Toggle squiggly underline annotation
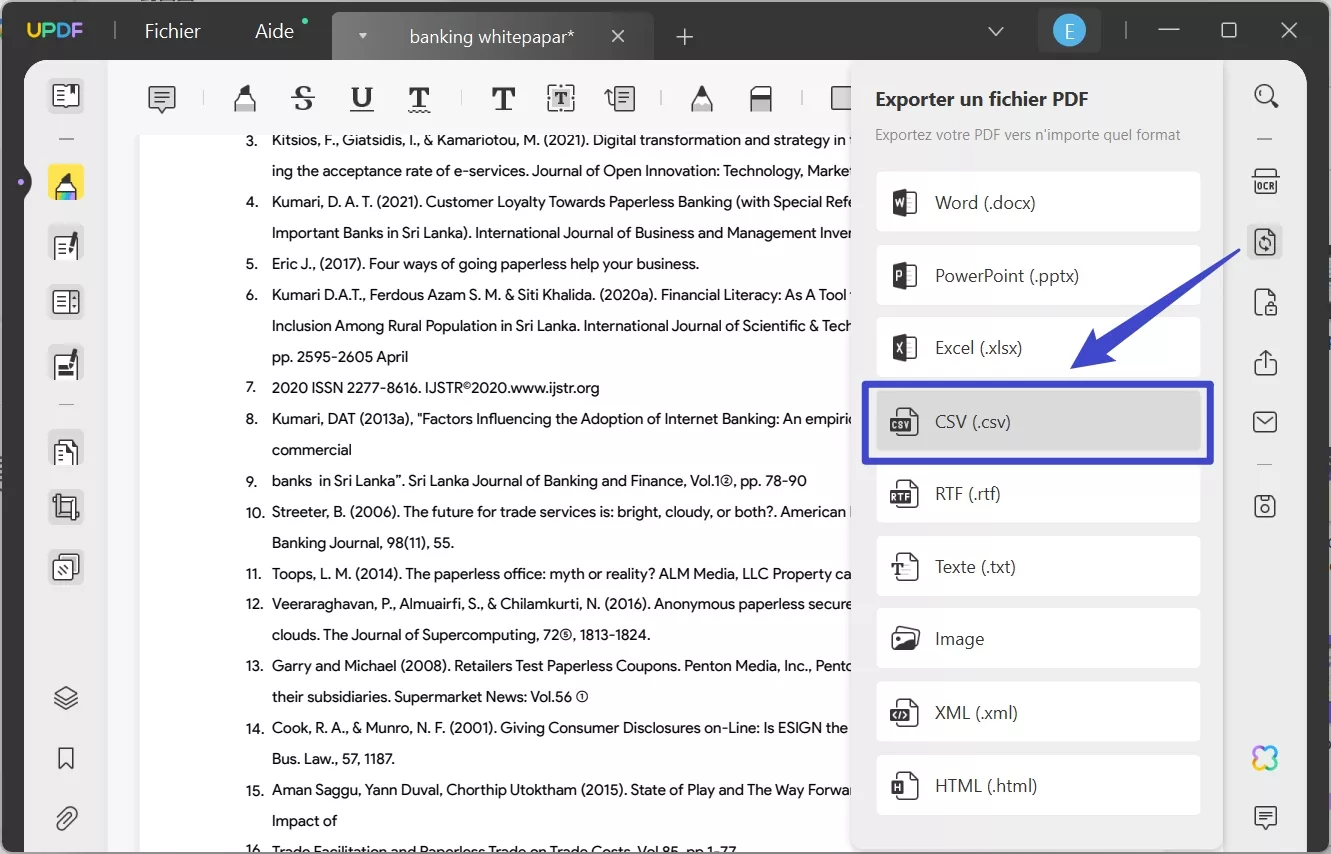 419,98
